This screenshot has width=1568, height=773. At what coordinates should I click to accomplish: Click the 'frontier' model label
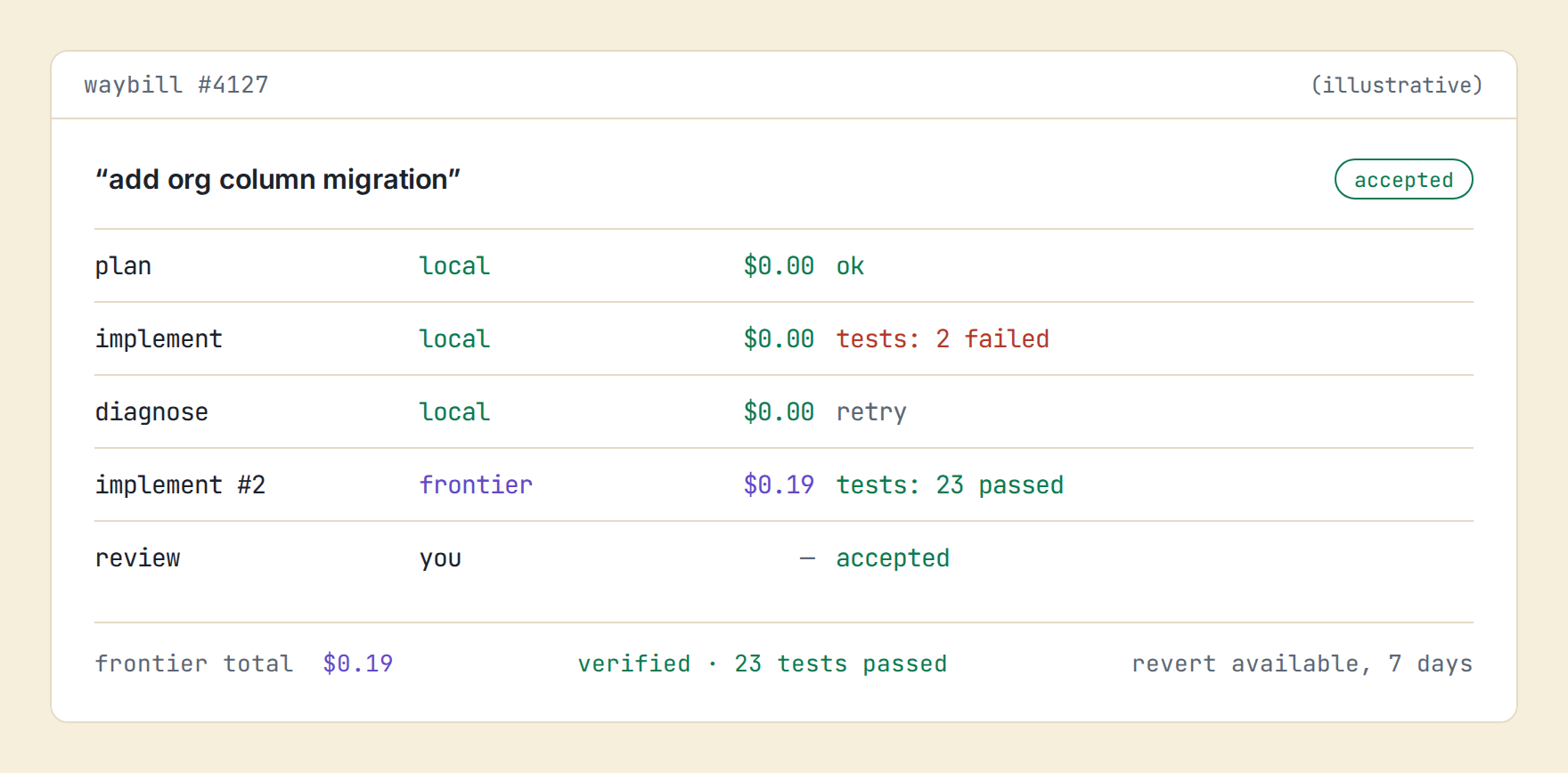tap(476, 484)
